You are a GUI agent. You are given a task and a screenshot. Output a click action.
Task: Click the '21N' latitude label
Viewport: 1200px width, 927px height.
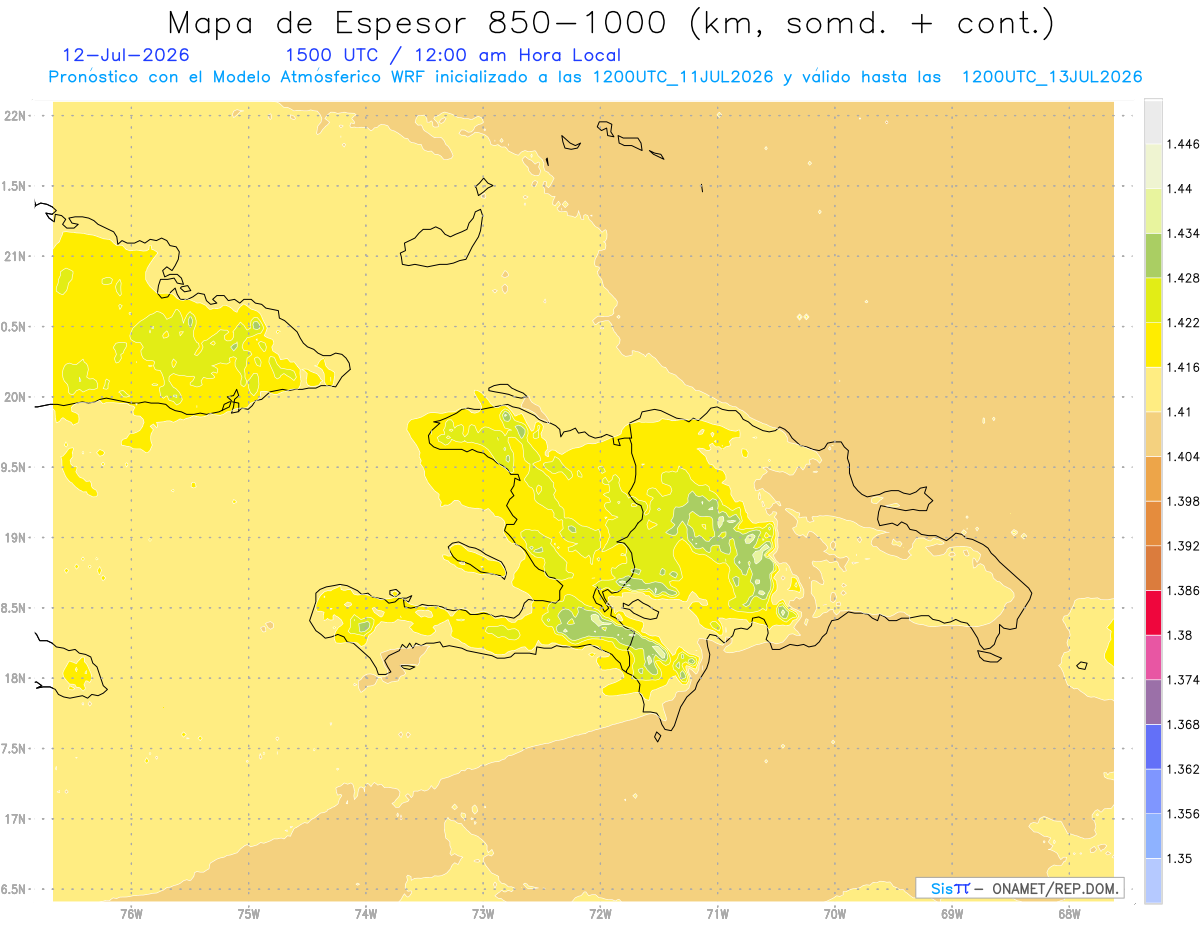pyautogui.click(x=15, y=256)
